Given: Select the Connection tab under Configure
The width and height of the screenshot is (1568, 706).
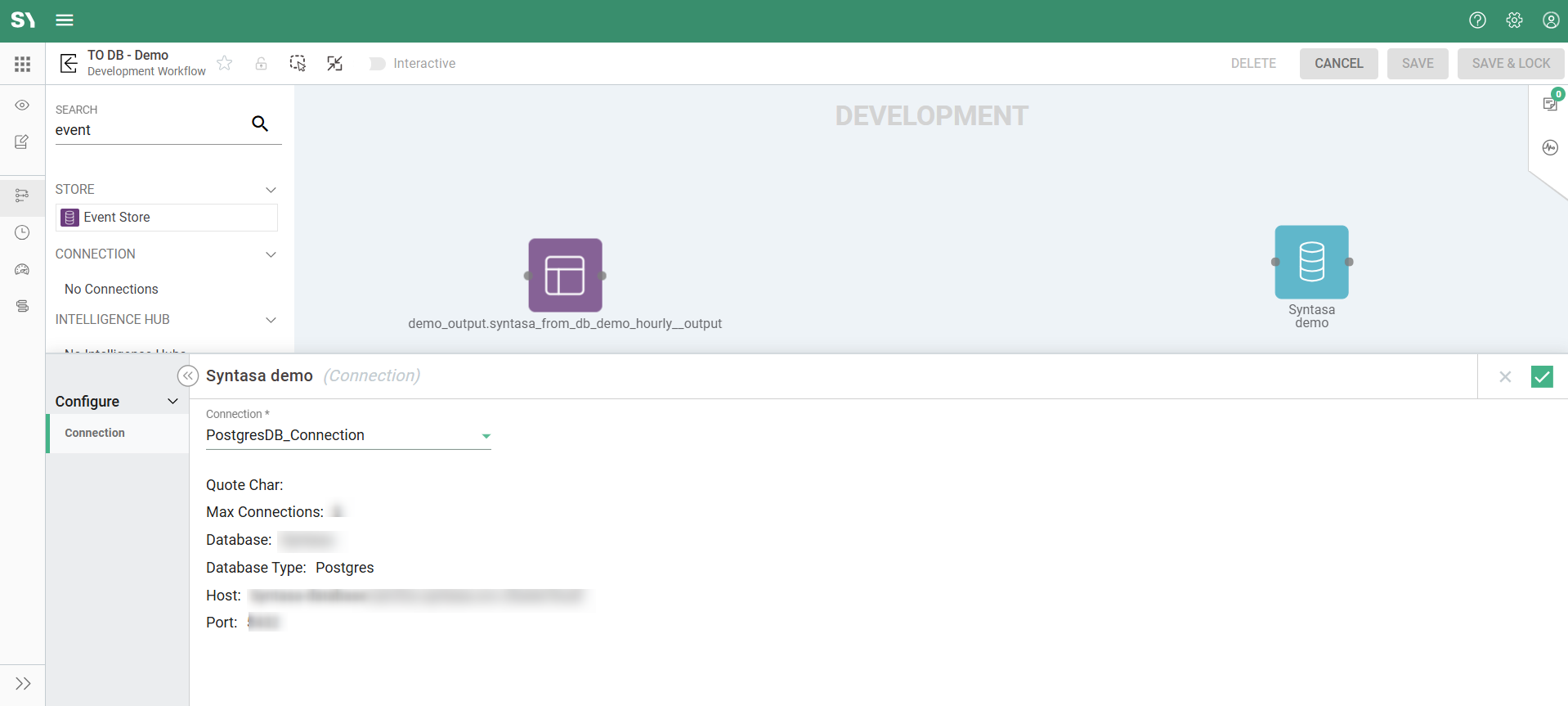Looking at the screenshot, I should tap(95, 434).
